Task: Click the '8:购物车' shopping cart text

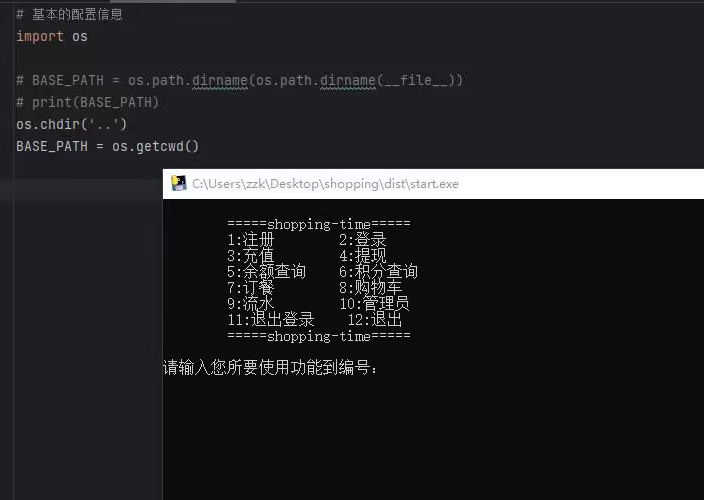Action: (370, 288)
